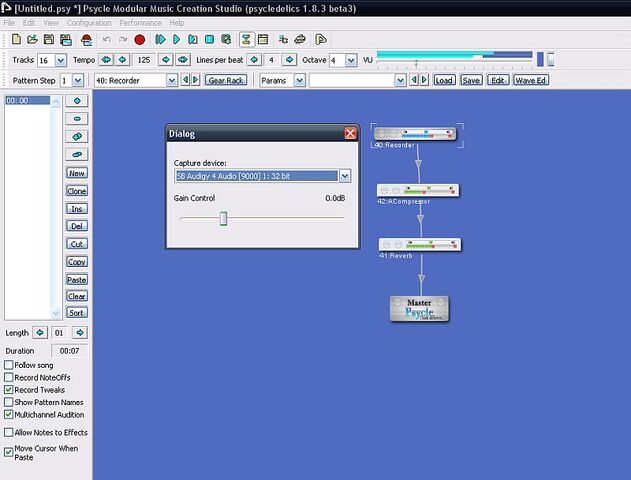Decrease the song Length value
Image resolution: width=631 pixels, height=480 pixels.
point(40,333)
